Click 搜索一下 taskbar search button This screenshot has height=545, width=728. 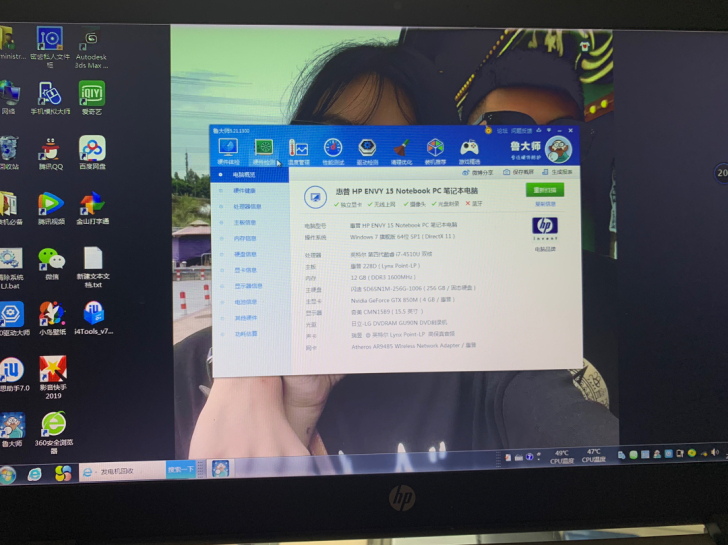182,470
